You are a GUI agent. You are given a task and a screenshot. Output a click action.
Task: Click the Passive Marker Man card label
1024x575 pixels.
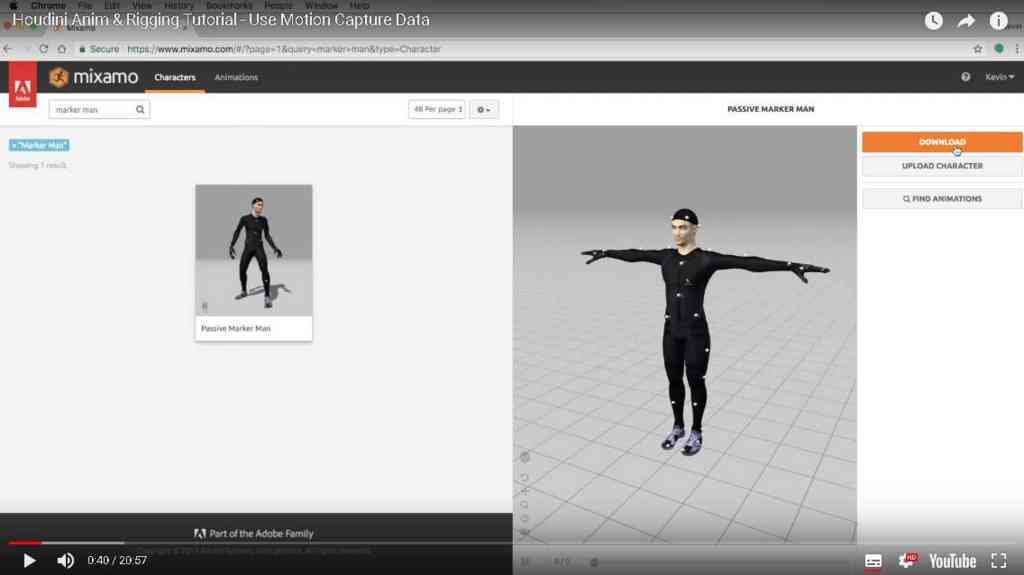tap(236, 329)
